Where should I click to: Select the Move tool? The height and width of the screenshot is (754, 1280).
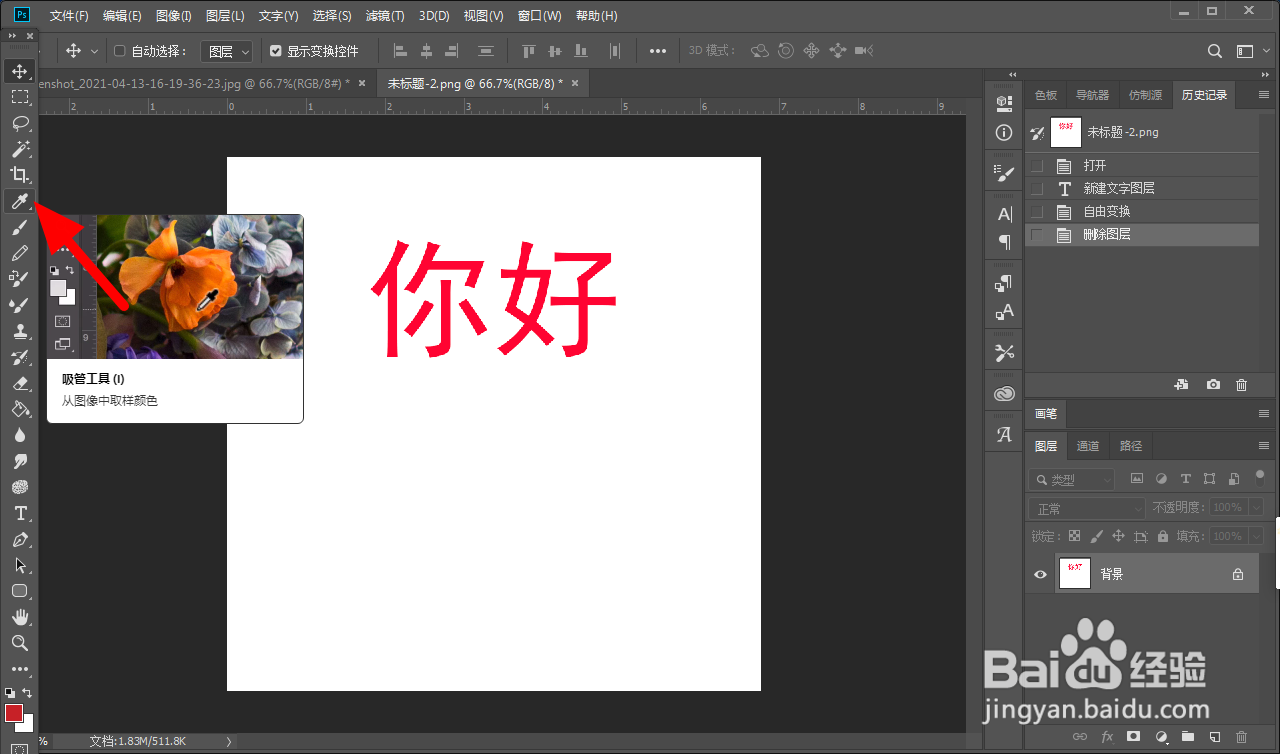coord(20,71)
